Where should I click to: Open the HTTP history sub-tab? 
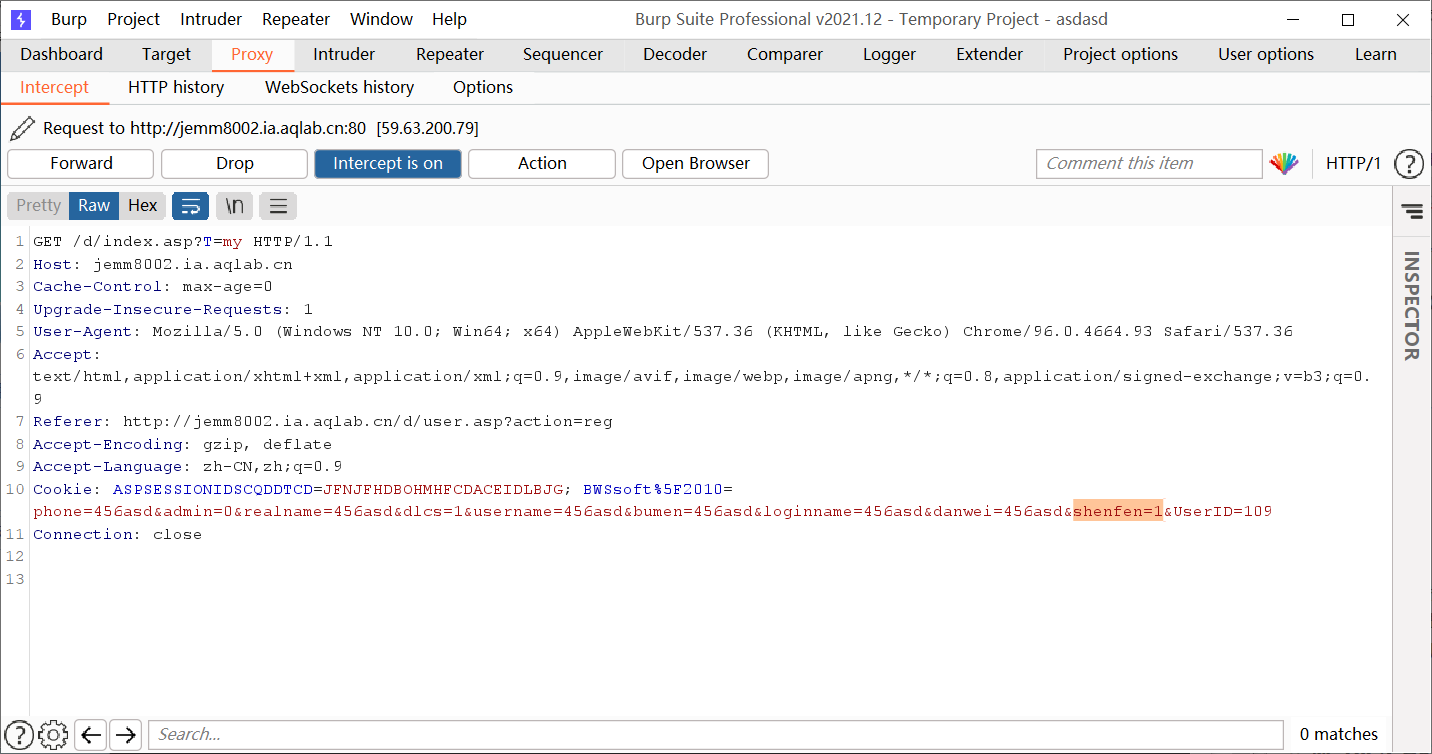(x=176, y=87)
